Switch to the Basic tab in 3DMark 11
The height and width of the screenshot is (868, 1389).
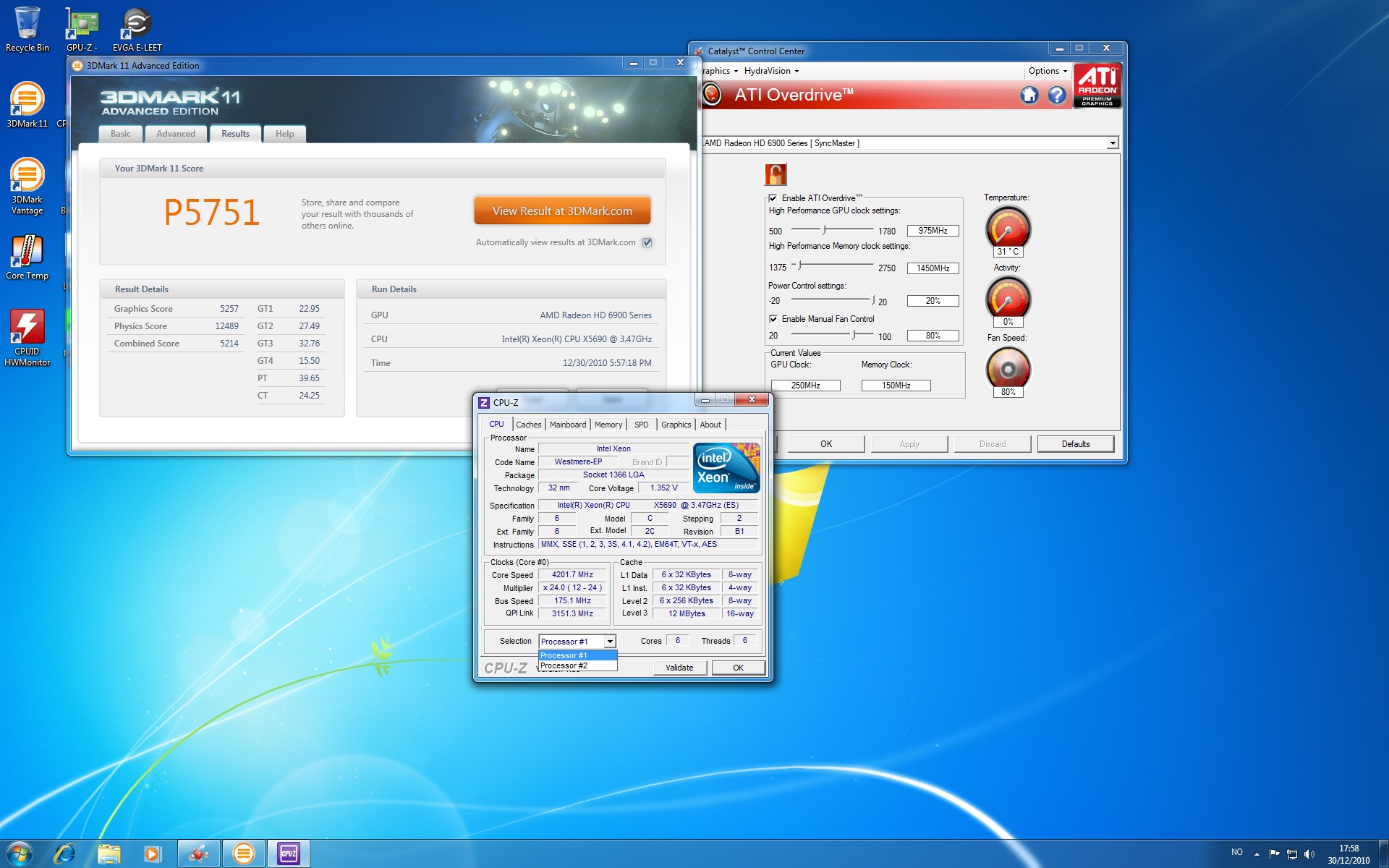click(121, 134)
